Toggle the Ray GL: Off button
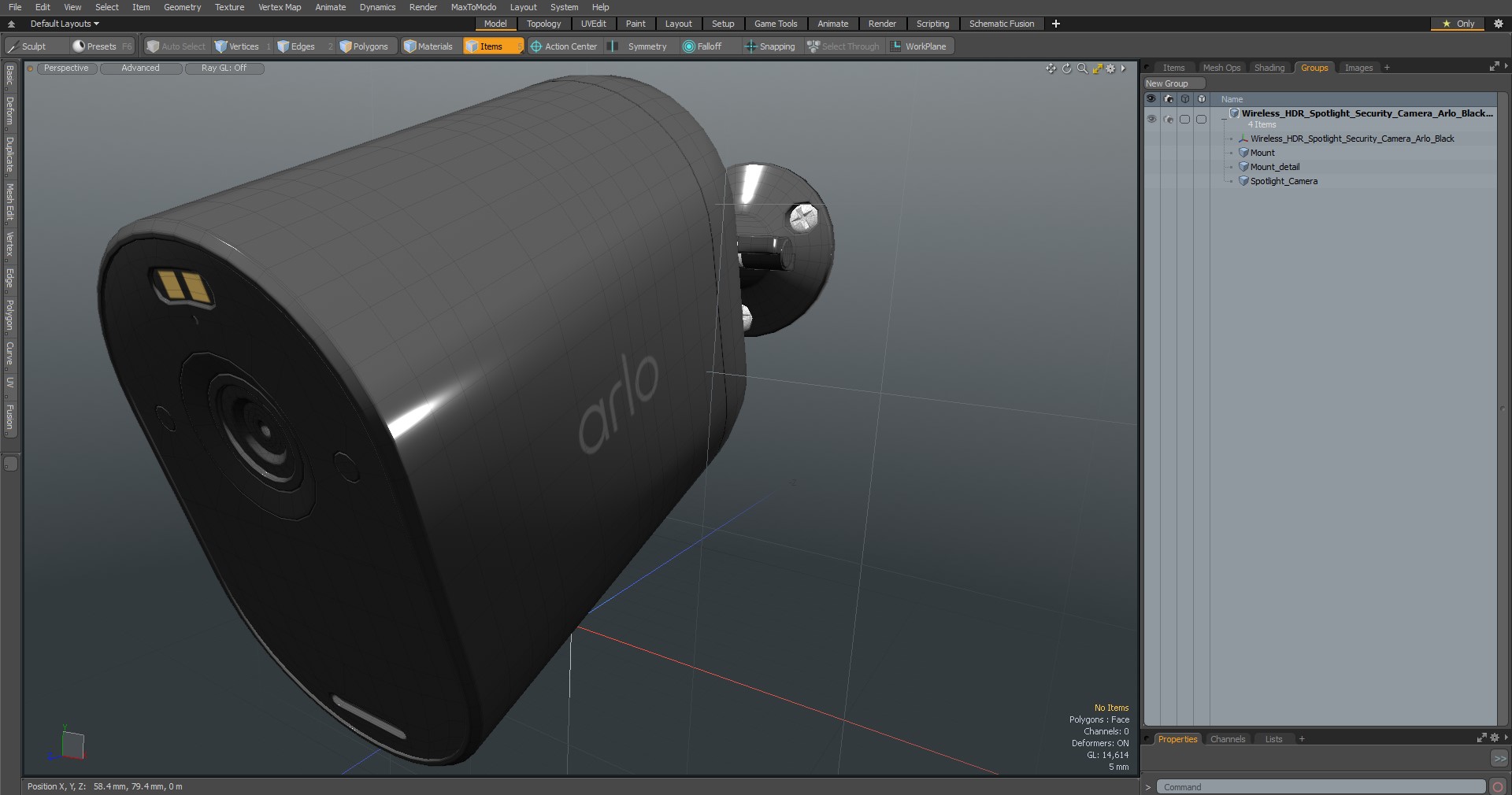Screen dimensions: 1512x795 click(224, 68)
